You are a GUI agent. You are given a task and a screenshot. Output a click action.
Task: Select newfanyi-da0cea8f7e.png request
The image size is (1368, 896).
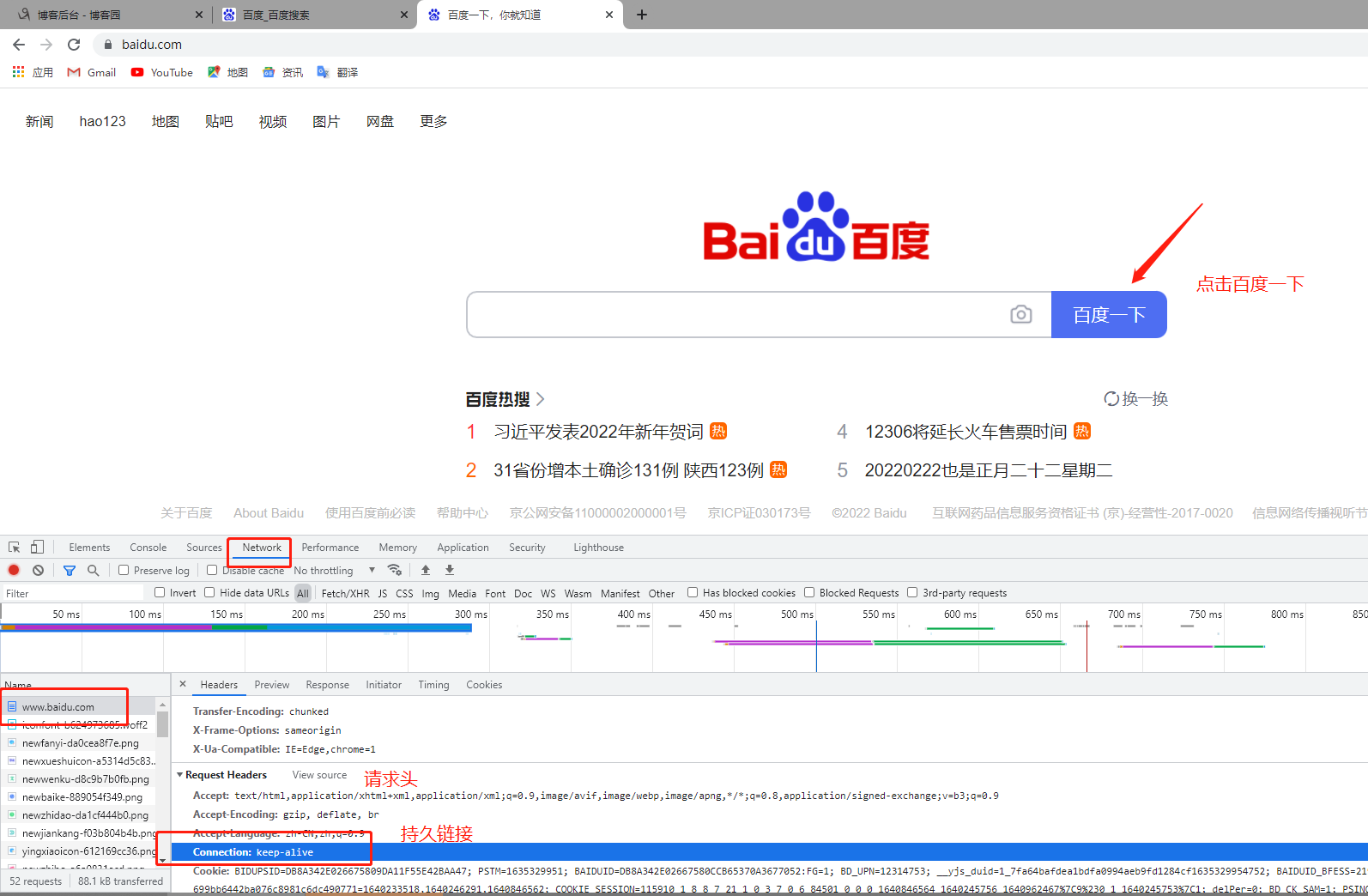[x=80, y=743]
